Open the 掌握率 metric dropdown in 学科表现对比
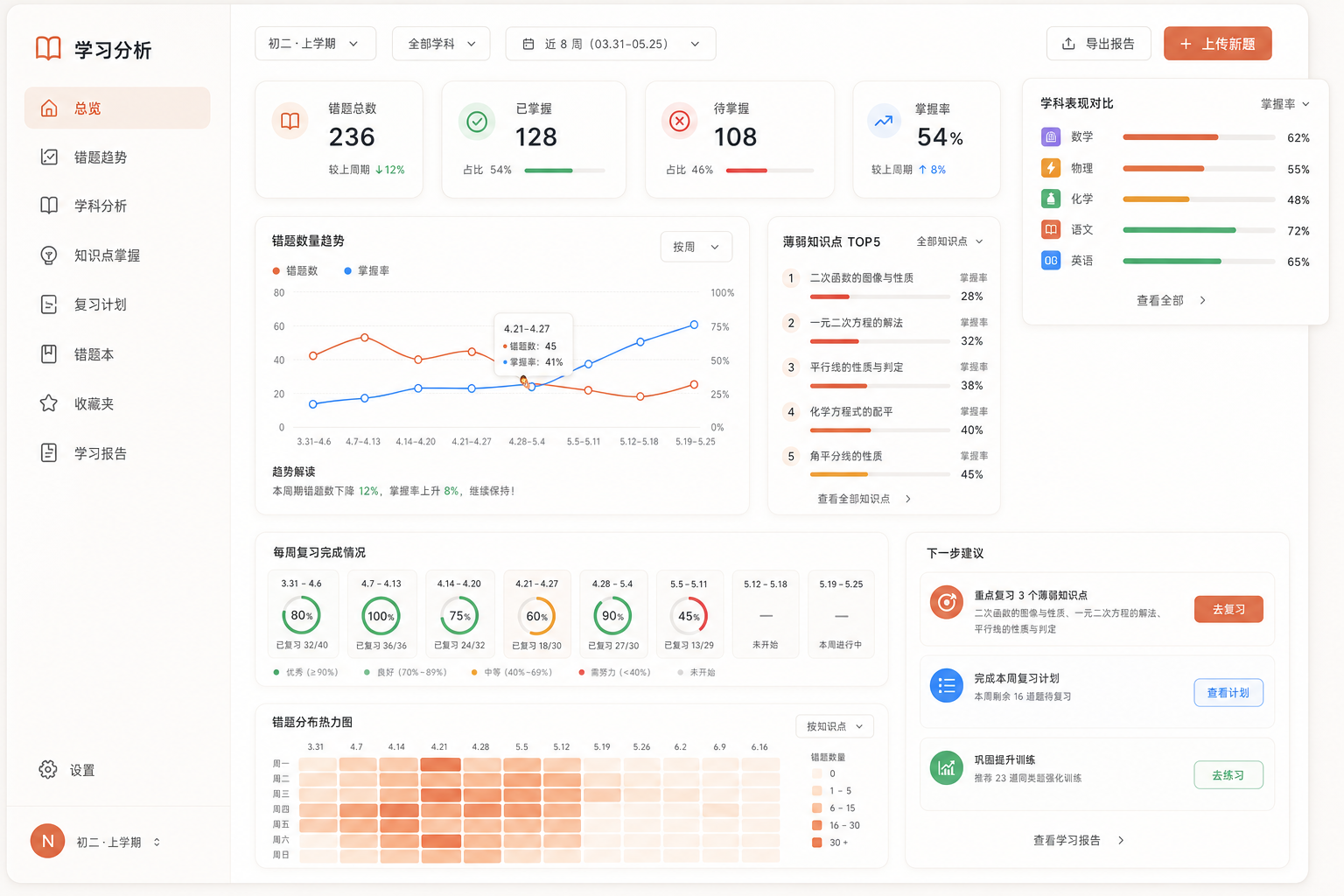The image size is (1344, 896). (1284, 104)
